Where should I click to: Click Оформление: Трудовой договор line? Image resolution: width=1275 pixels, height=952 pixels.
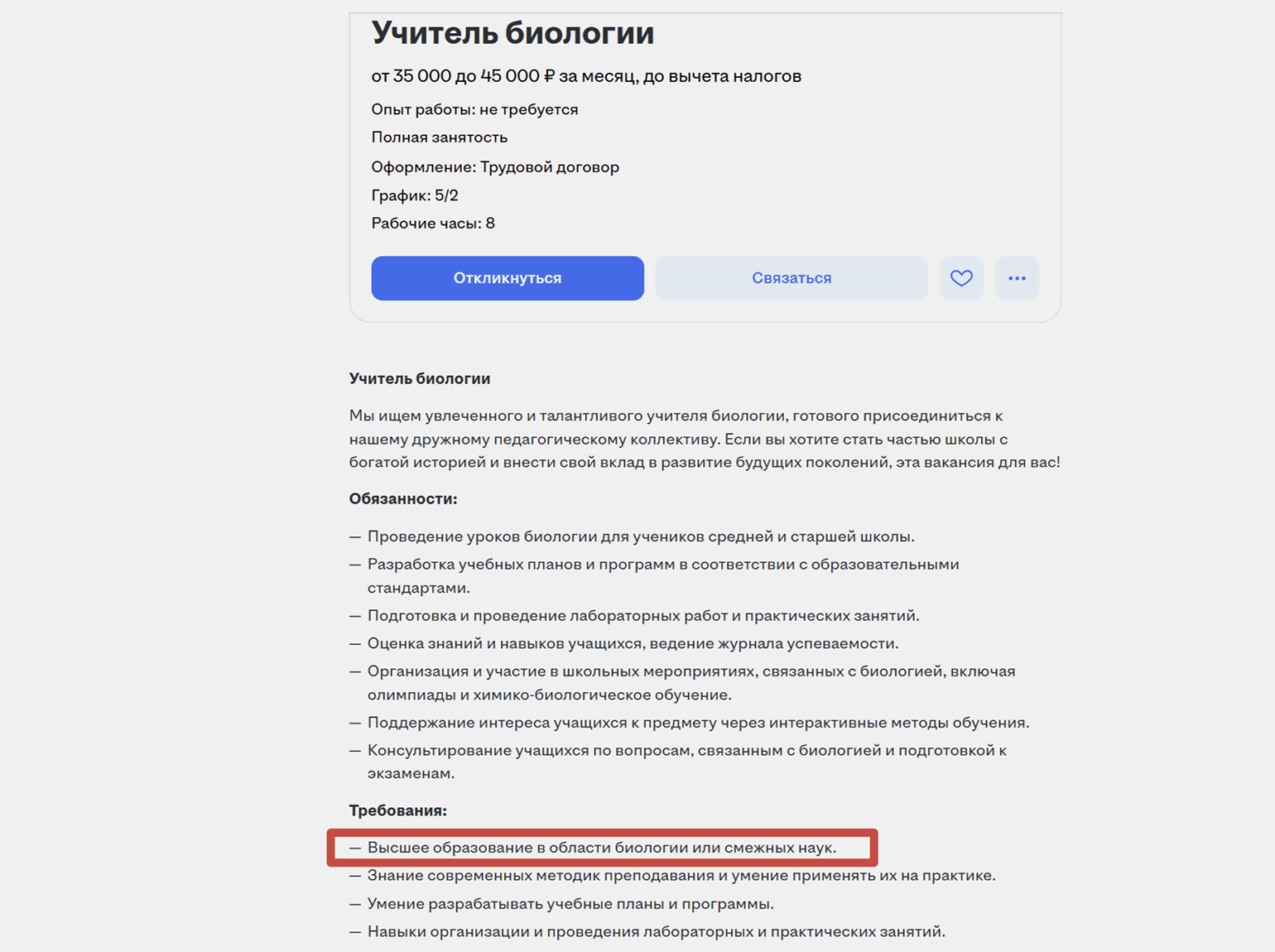pyautogui.click(x=494, y=167)
